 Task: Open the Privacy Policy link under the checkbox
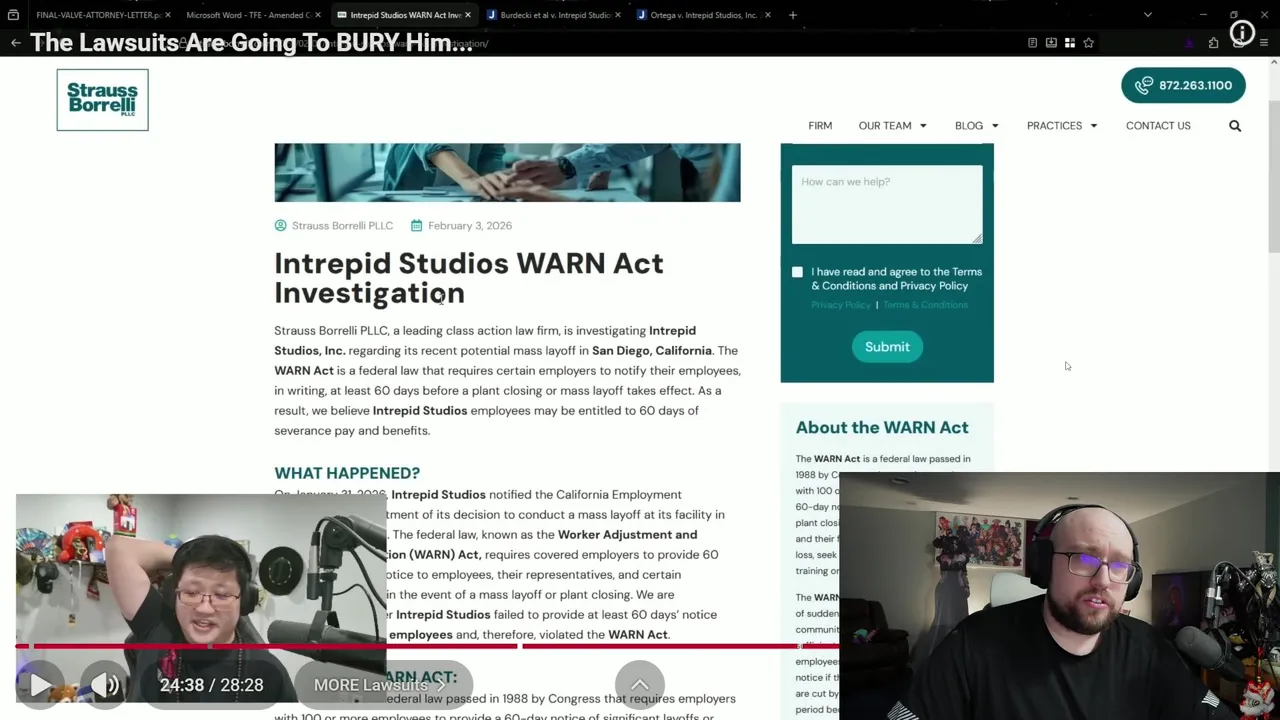click(x=840, y=305)
